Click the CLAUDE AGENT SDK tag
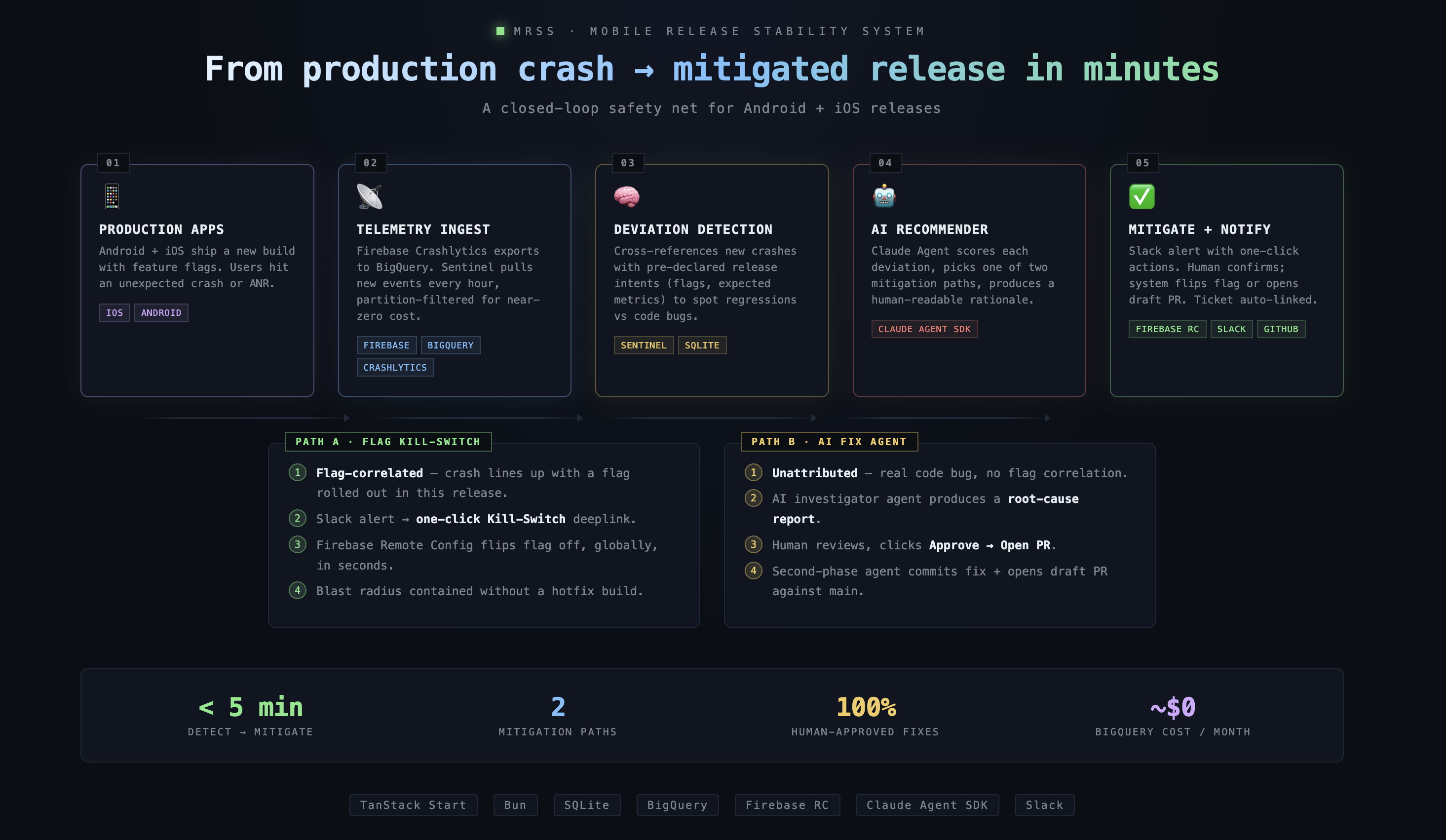Image resolution: width=1446 pixels, height=840 pixels. (924, 329)
